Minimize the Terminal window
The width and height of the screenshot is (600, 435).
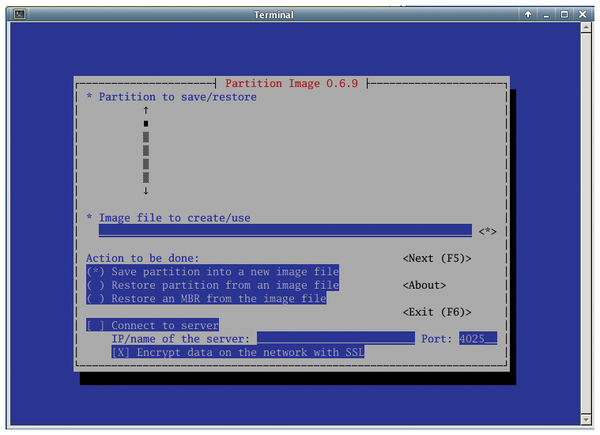[546, 15]
